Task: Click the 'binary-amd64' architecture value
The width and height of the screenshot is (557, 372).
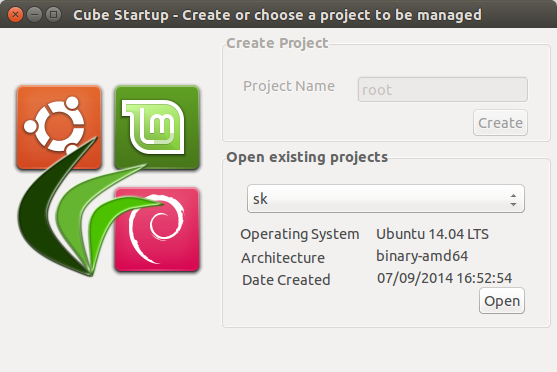Action: pos(422,256)
